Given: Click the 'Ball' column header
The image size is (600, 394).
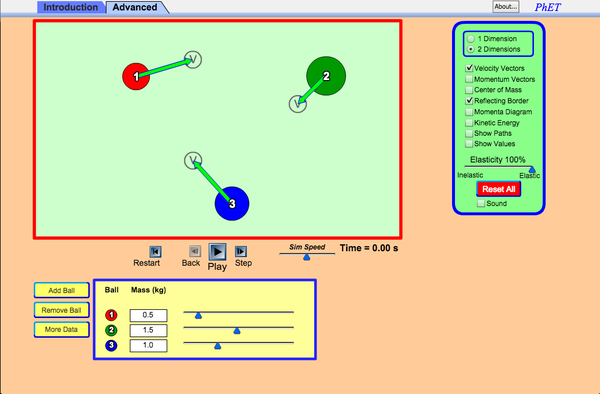Looking at the screenshot, I should (x=111, y=290).
